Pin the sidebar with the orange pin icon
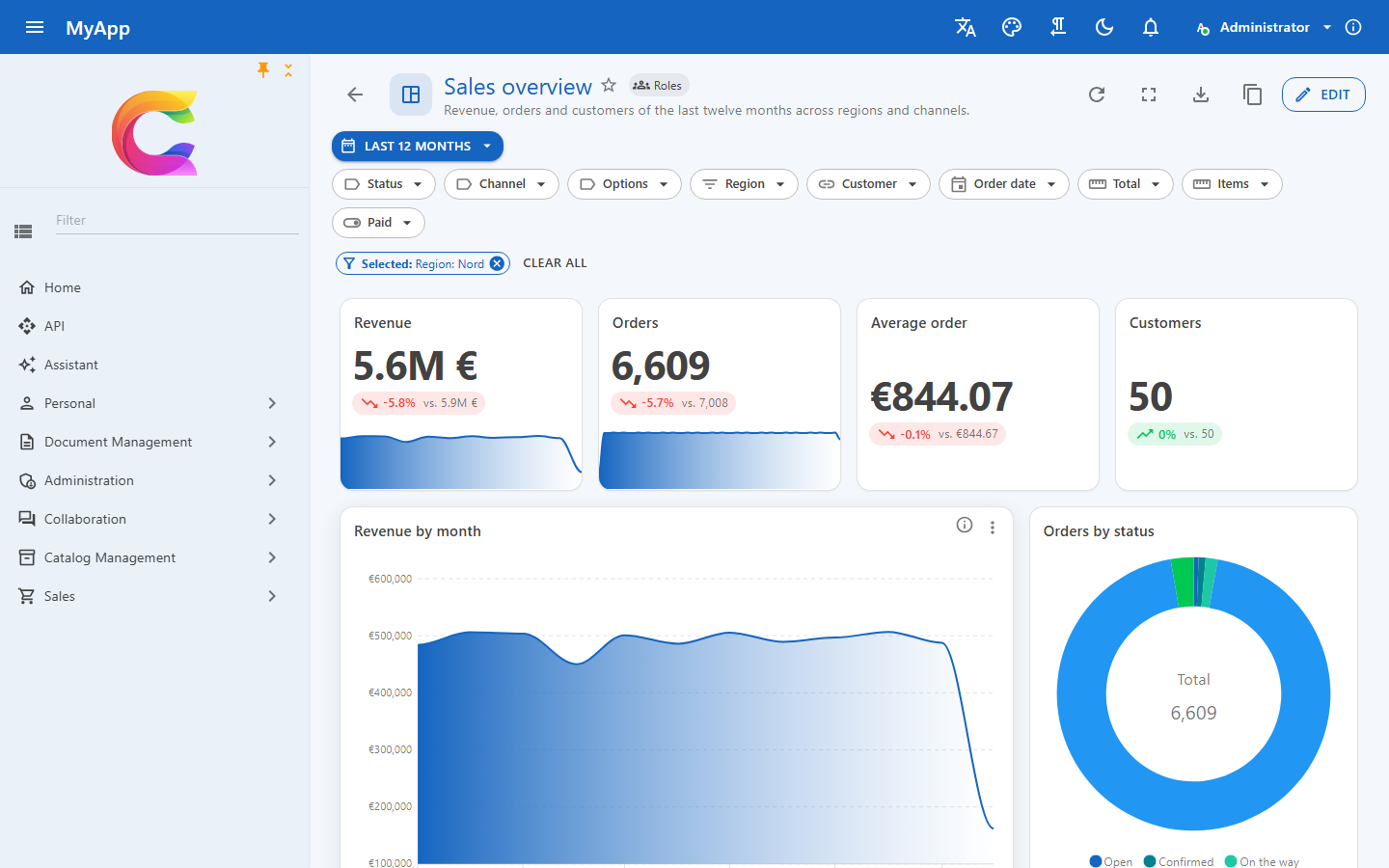The image size is (1389, 868). pos(263,69)
